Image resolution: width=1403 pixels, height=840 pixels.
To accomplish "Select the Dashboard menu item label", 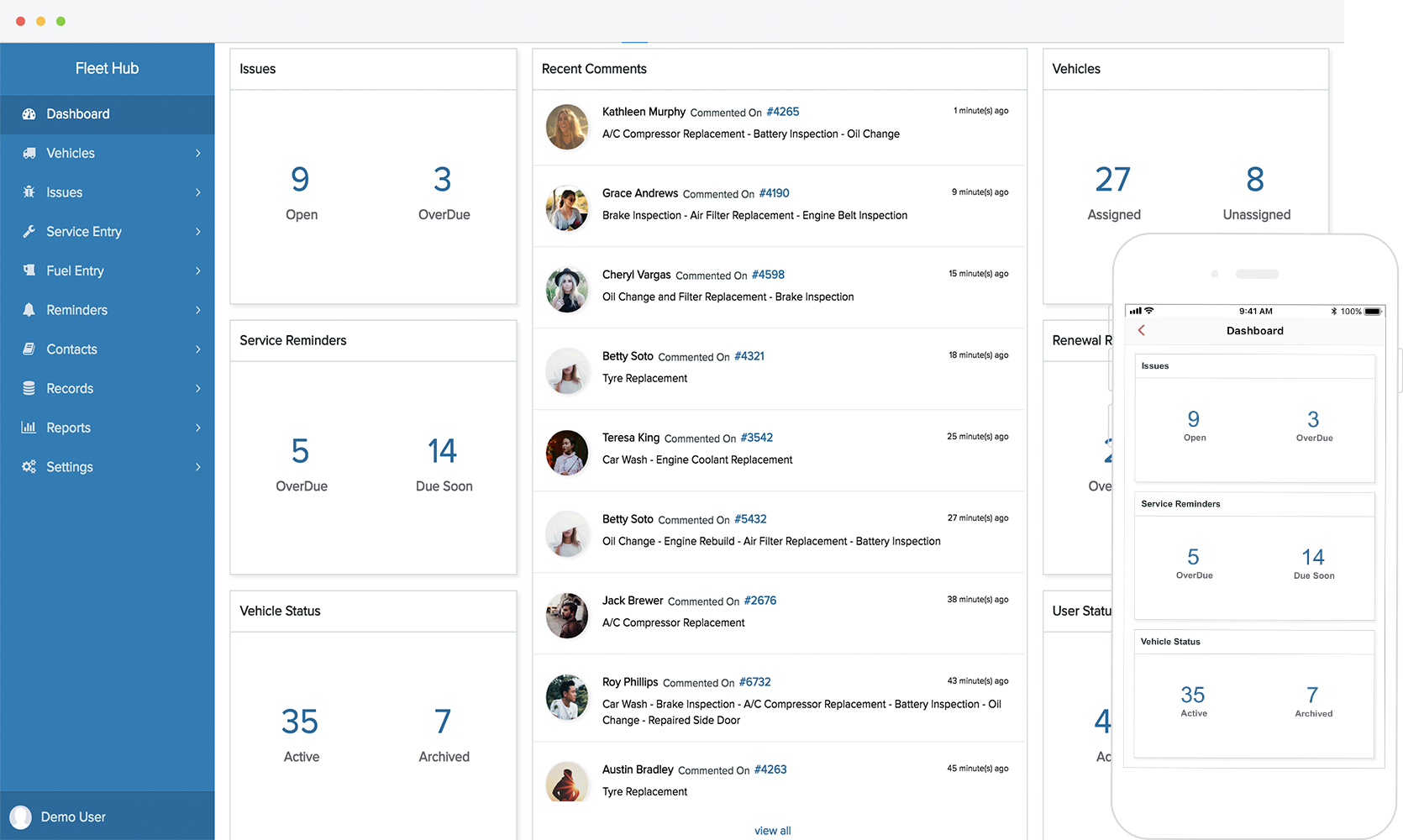I will (77, 114).
